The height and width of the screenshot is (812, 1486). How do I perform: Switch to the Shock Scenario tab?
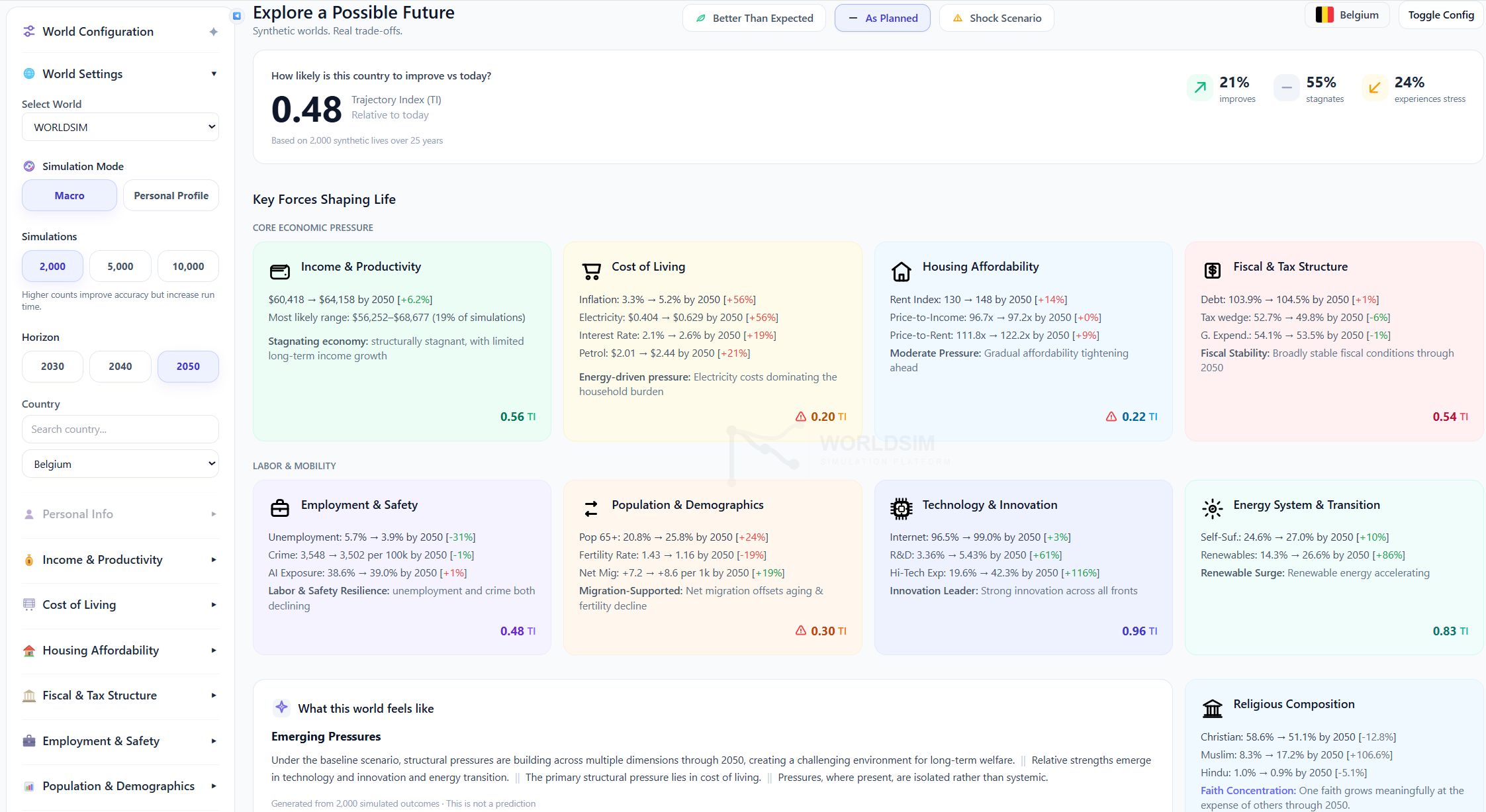(x=996, y=18)
